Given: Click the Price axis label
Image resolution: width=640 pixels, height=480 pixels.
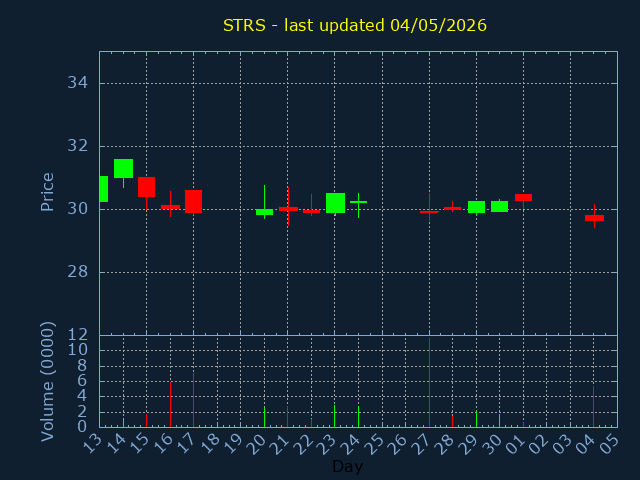Looking at the screenshot, I should click(47, 192).
